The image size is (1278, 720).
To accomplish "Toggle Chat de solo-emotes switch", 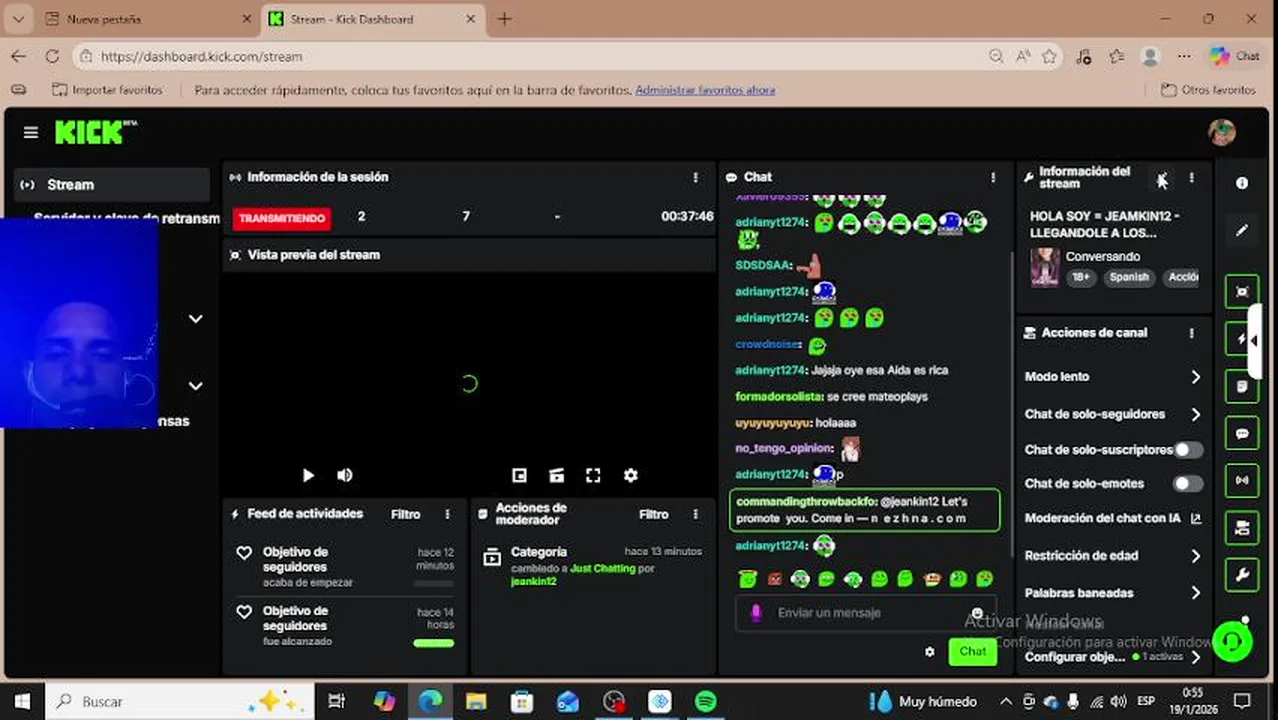I will click(x=1188, y=484).
